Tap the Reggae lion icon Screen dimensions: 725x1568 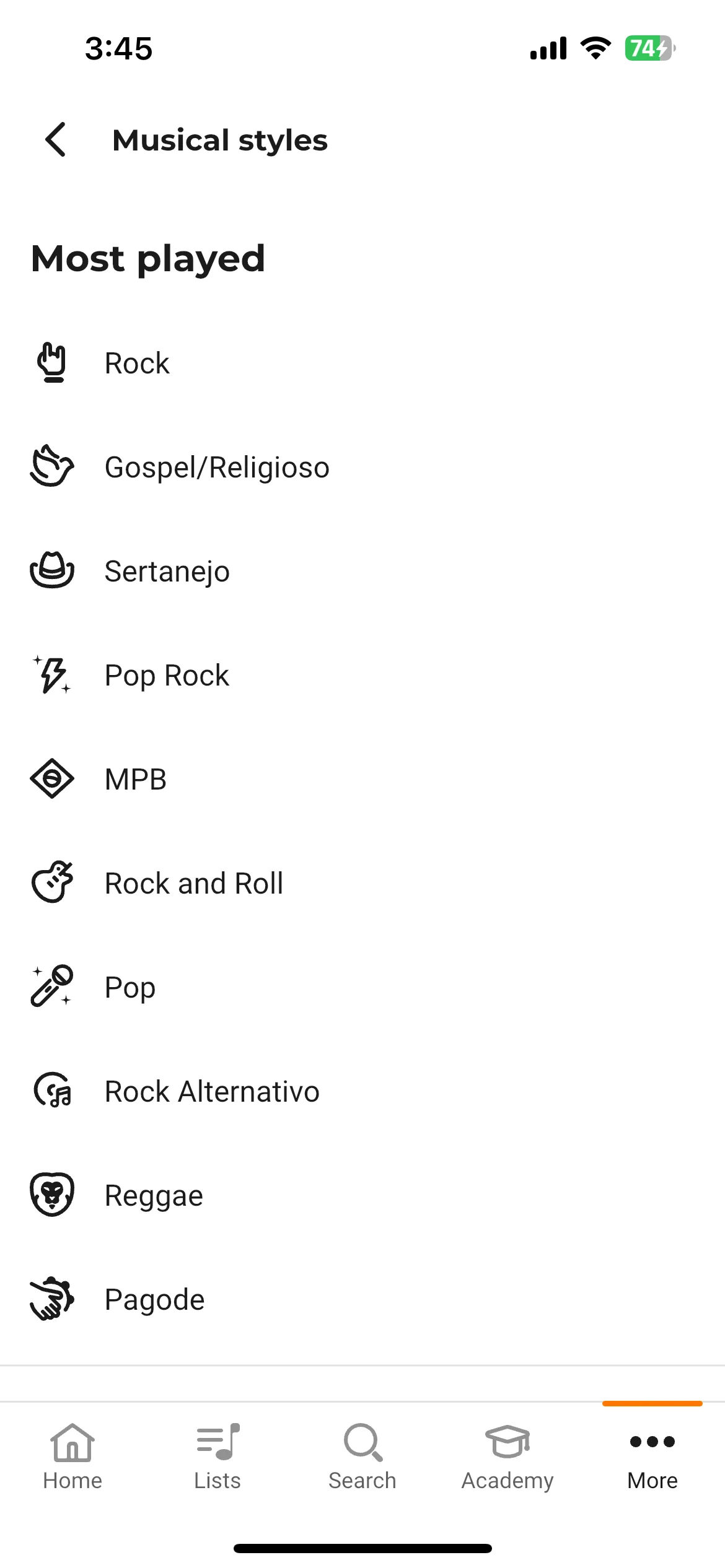click(x=52, y=1194)
